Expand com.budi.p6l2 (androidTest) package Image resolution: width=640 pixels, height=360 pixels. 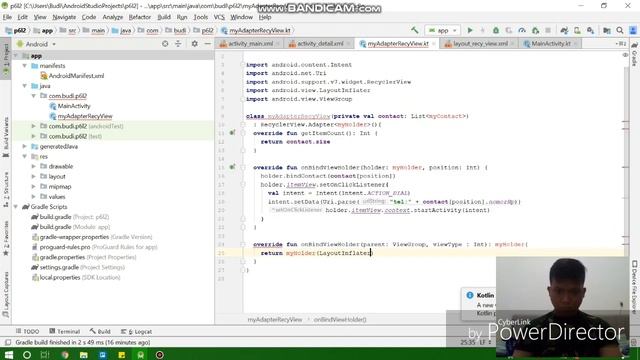(33, 126)
